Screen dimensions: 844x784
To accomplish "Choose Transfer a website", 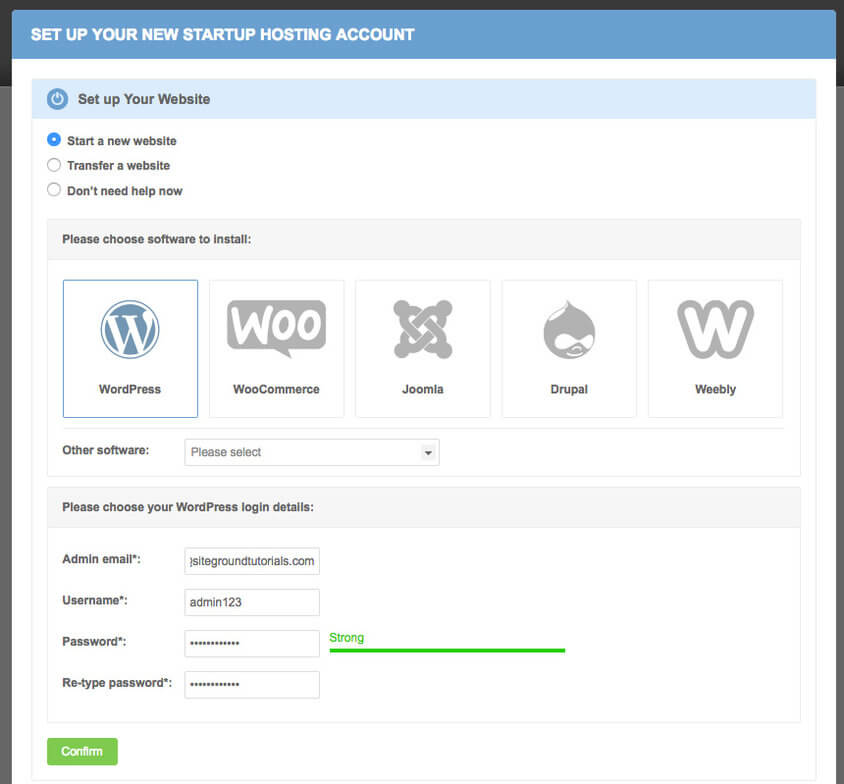I will point(54,165).
